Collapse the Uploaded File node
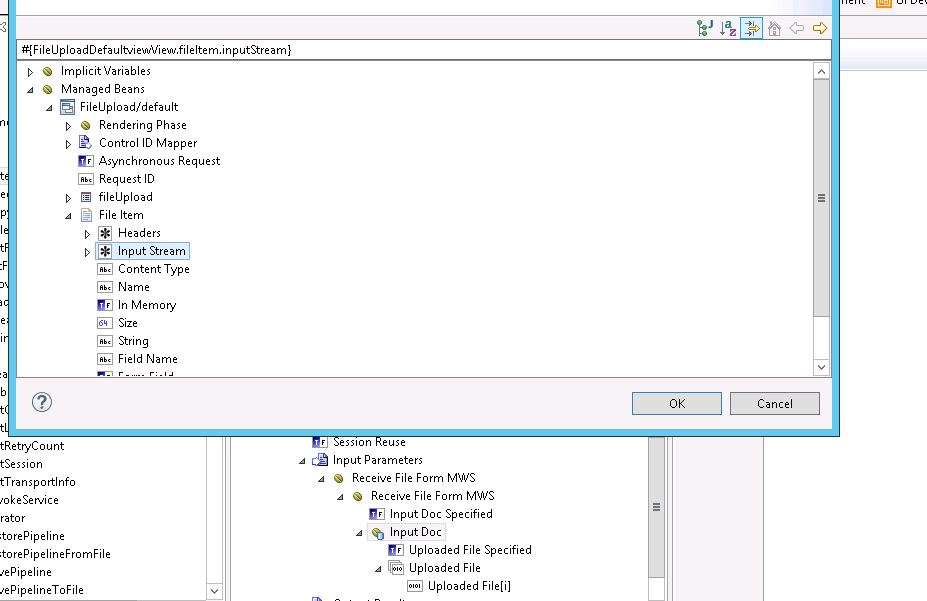 pos(378,570)
